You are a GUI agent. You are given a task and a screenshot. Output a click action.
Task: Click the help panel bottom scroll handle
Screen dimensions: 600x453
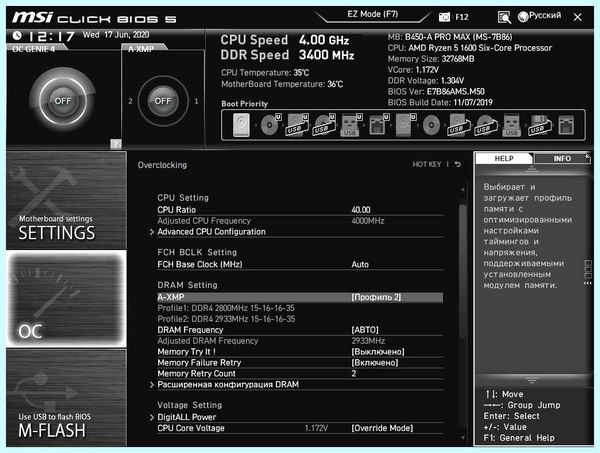tap(531, 380)
